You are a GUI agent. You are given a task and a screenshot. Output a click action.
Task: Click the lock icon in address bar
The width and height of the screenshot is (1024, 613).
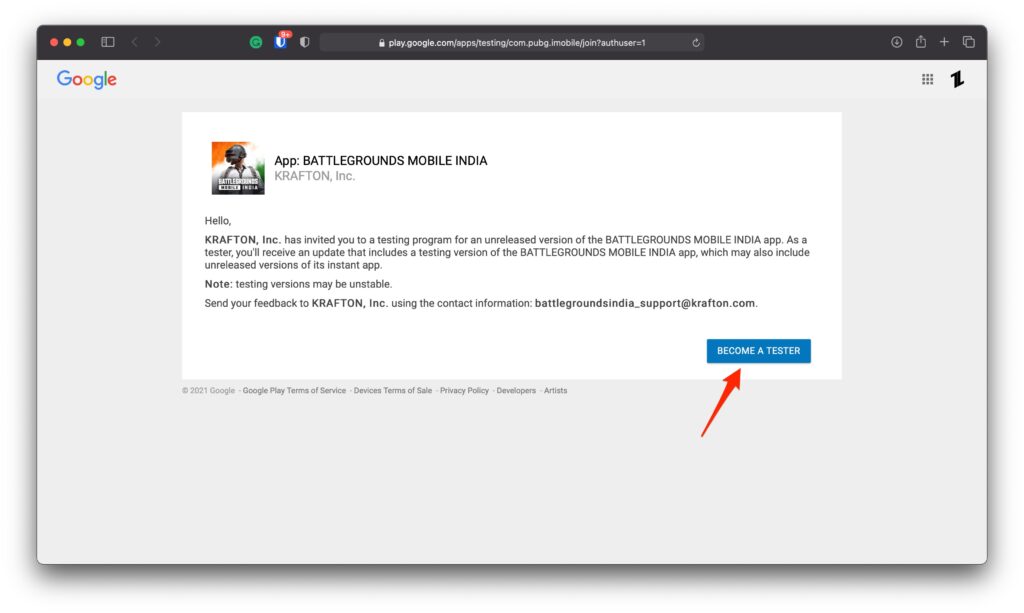coord(381,42)
